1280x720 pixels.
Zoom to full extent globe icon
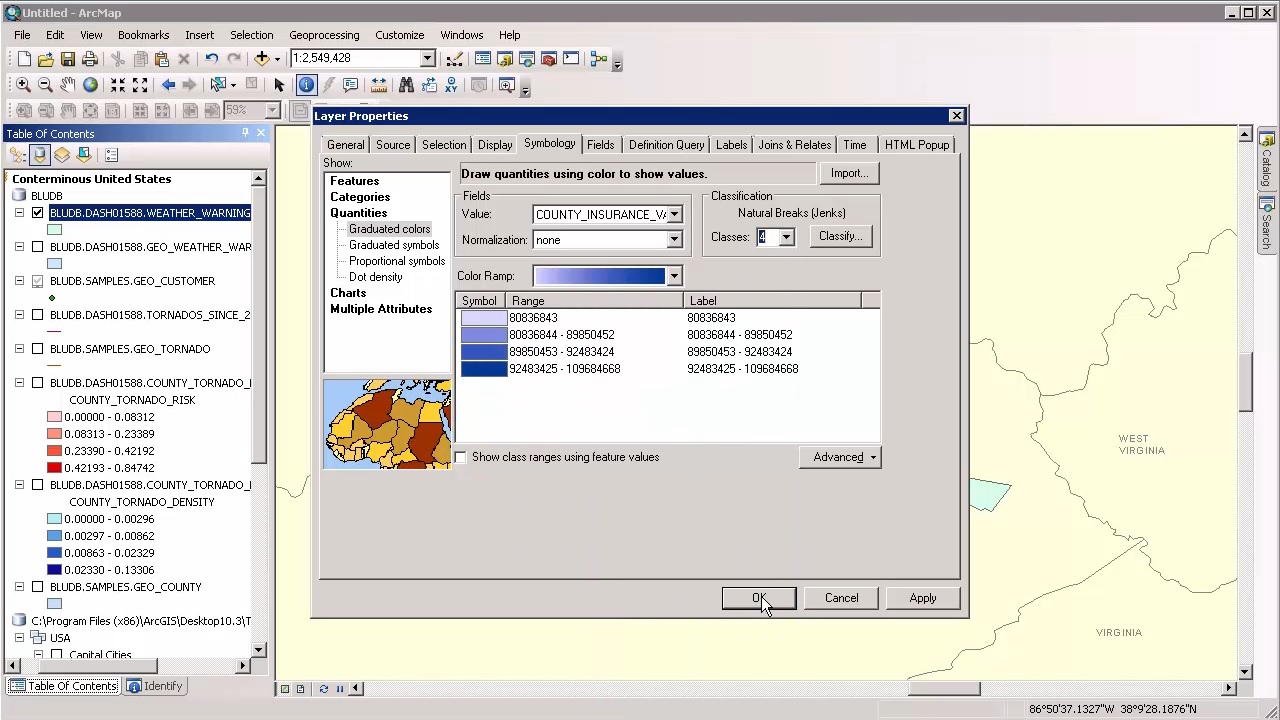[90, 85]
